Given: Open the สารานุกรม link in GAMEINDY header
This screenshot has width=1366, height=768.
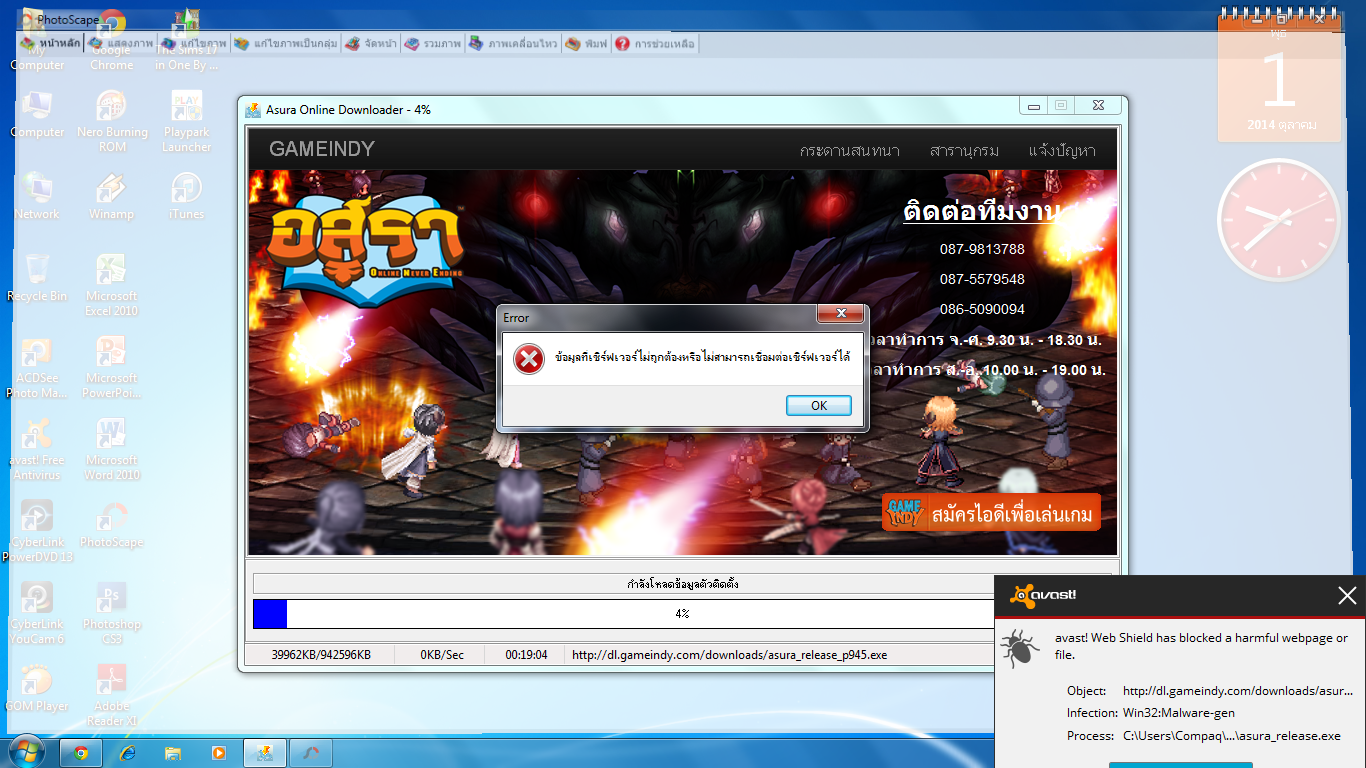Looking at the screenshot, I should pyautogui.click(x=964, y=151).
